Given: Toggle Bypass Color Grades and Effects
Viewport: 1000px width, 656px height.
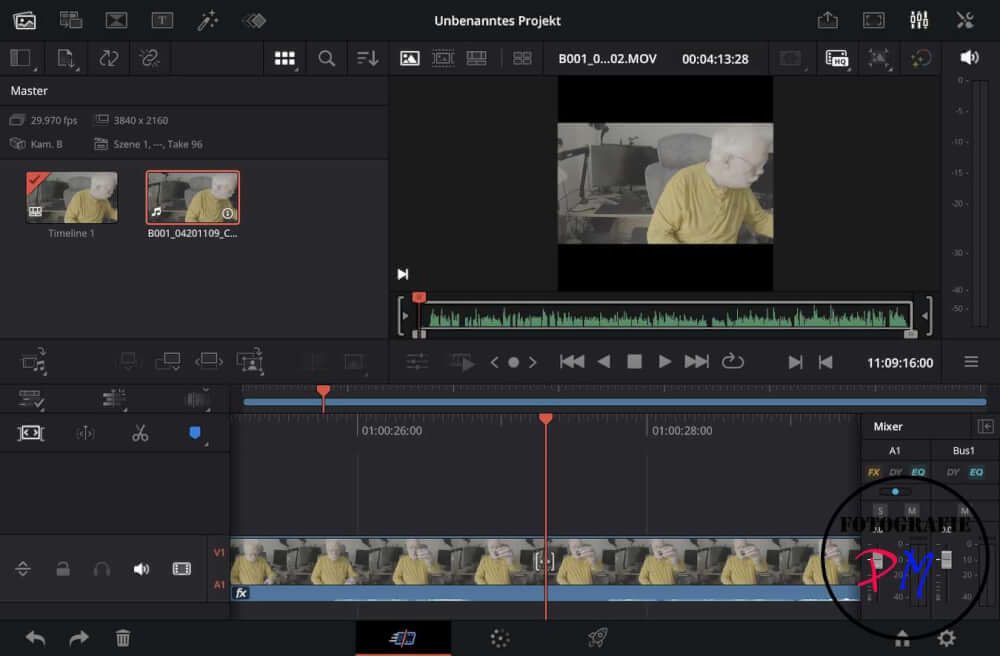Looking at the screenshot, I should coord(920,59).
